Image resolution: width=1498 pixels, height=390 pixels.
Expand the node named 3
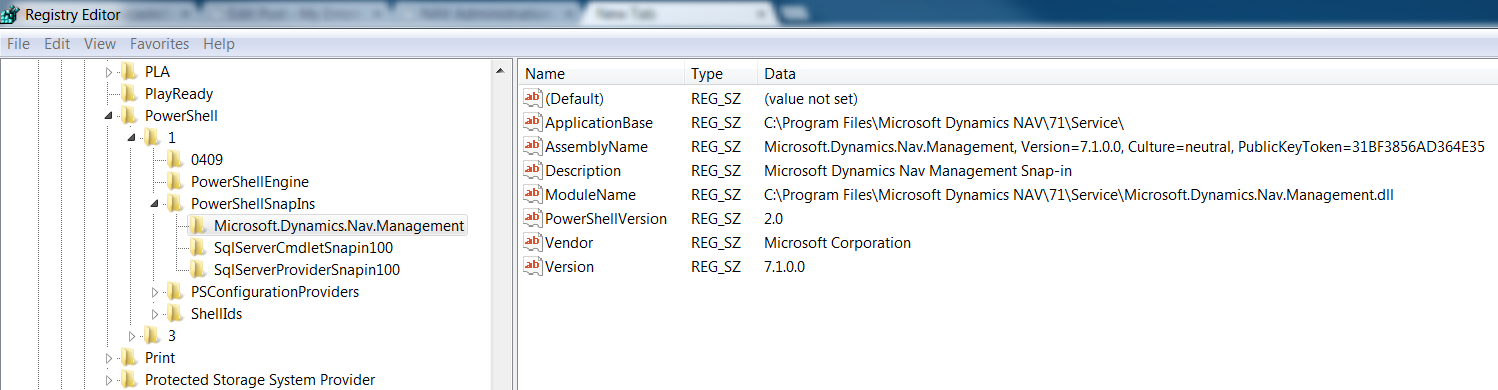133,336
